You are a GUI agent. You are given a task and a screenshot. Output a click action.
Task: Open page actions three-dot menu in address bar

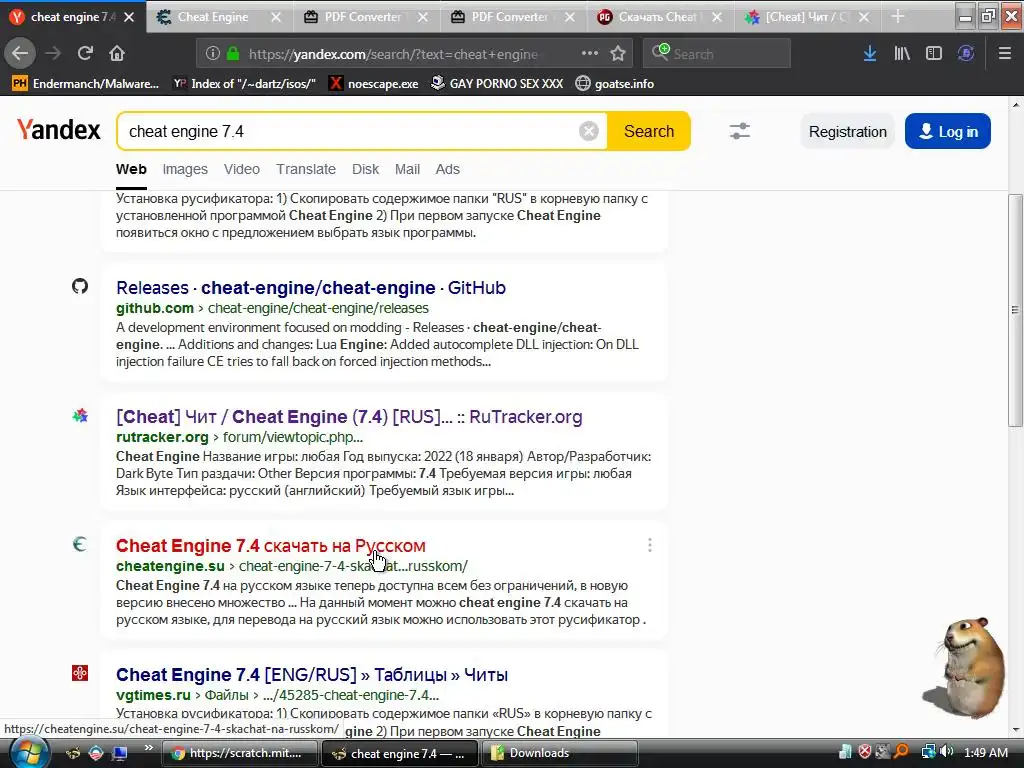(589, 53)
